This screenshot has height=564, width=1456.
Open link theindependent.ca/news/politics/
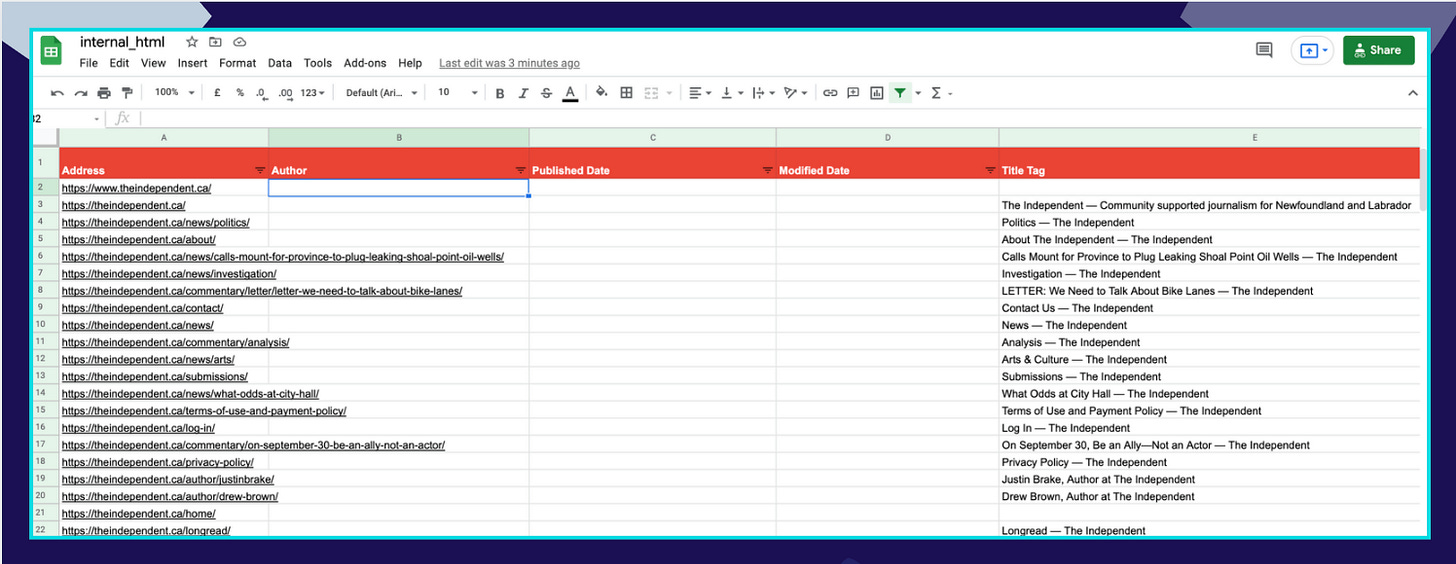click(155, 222)
